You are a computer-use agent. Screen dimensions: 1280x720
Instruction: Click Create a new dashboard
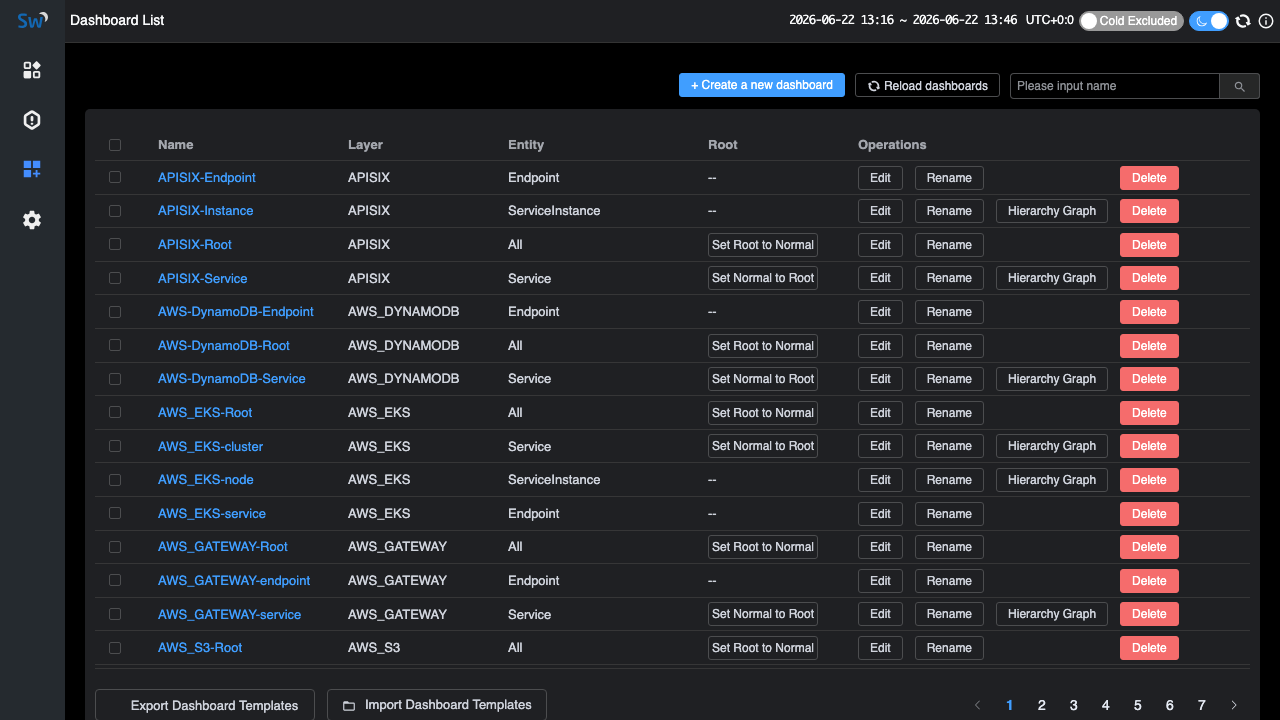tap(762, 85)
